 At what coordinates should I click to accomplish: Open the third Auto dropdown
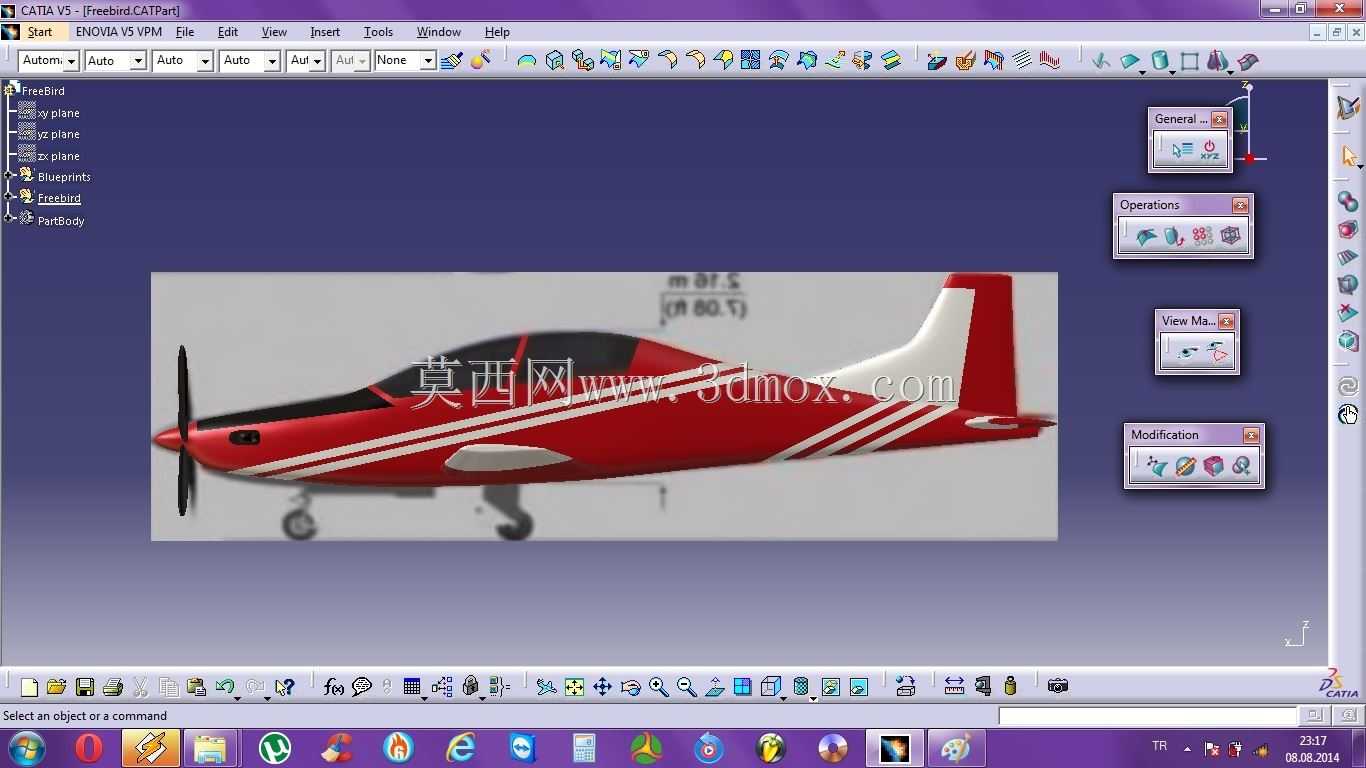click(x=272, y=61)
